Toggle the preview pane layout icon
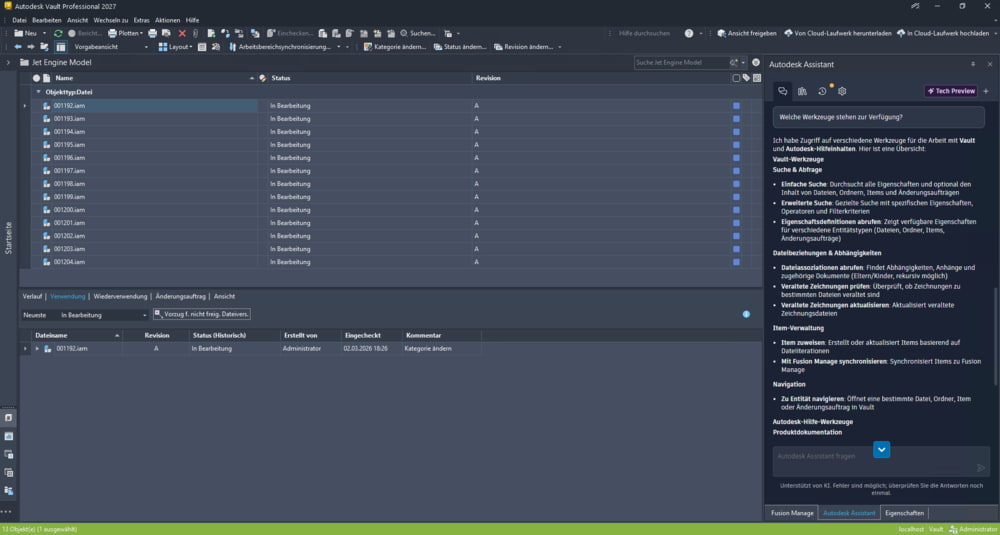The width and height of the screenshot is (1000, 535). tap(60, 47)
